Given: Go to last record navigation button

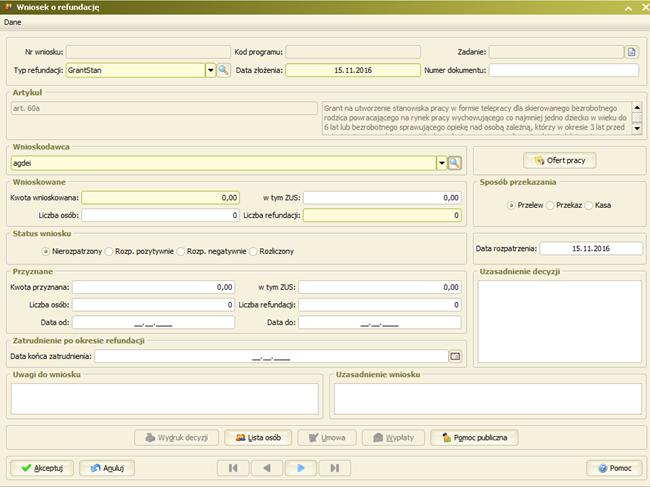Looking at the screenshot, I should pyautogui.click(x=335, y=468).
